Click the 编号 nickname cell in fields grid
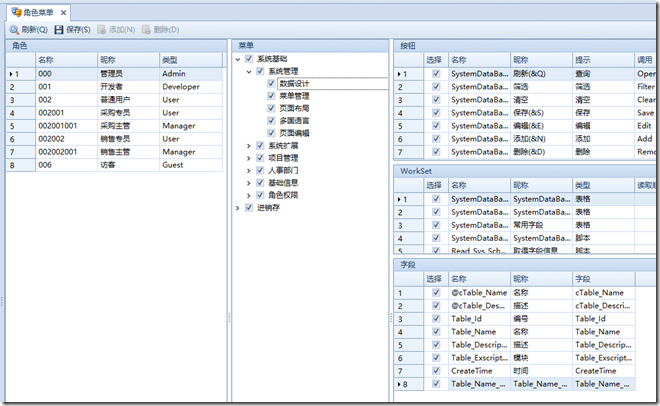The height and width of the screenshot is (406, 660). click(x=541, y=319)
